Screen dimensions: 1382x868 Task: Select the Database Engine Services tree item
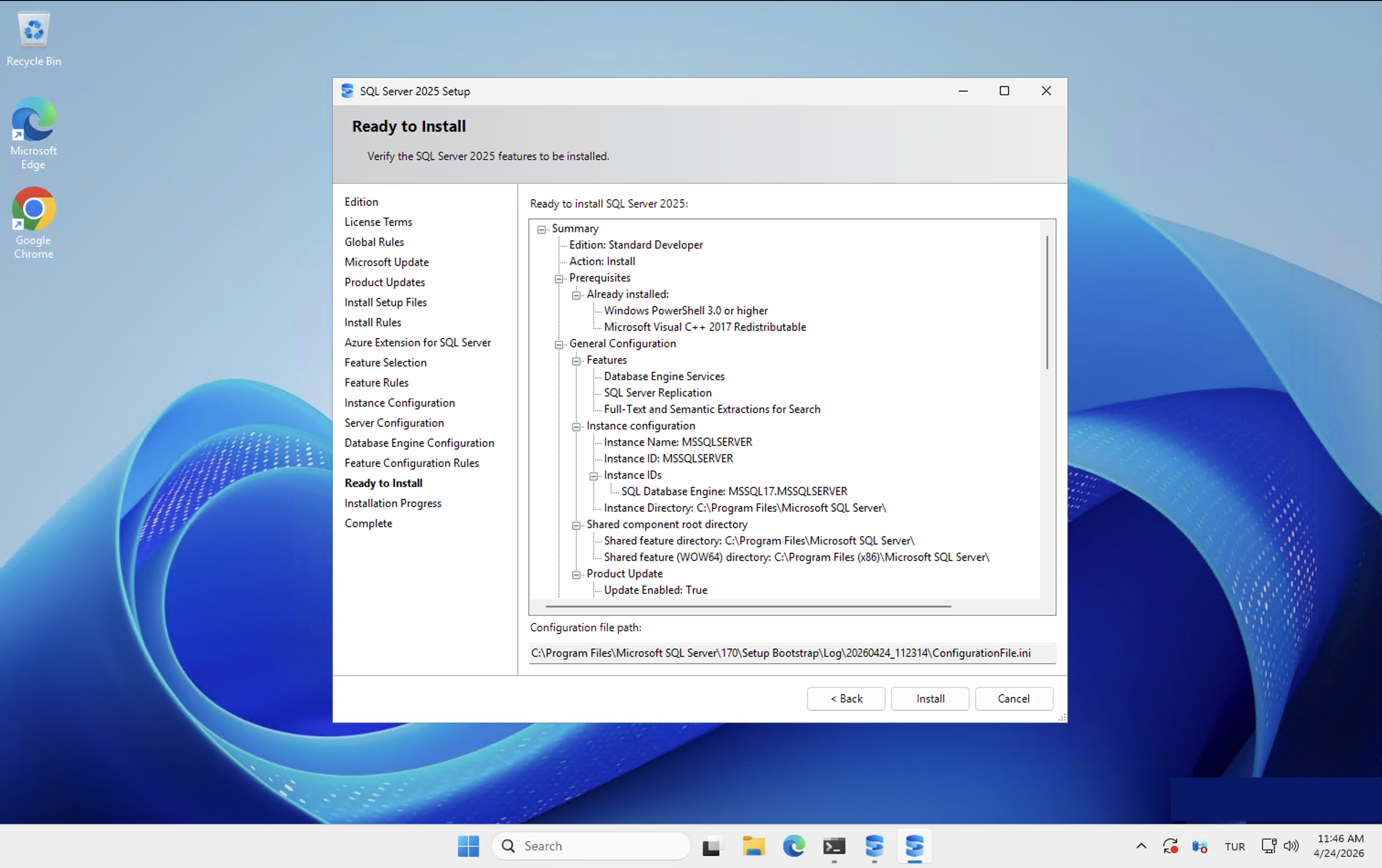664,376
